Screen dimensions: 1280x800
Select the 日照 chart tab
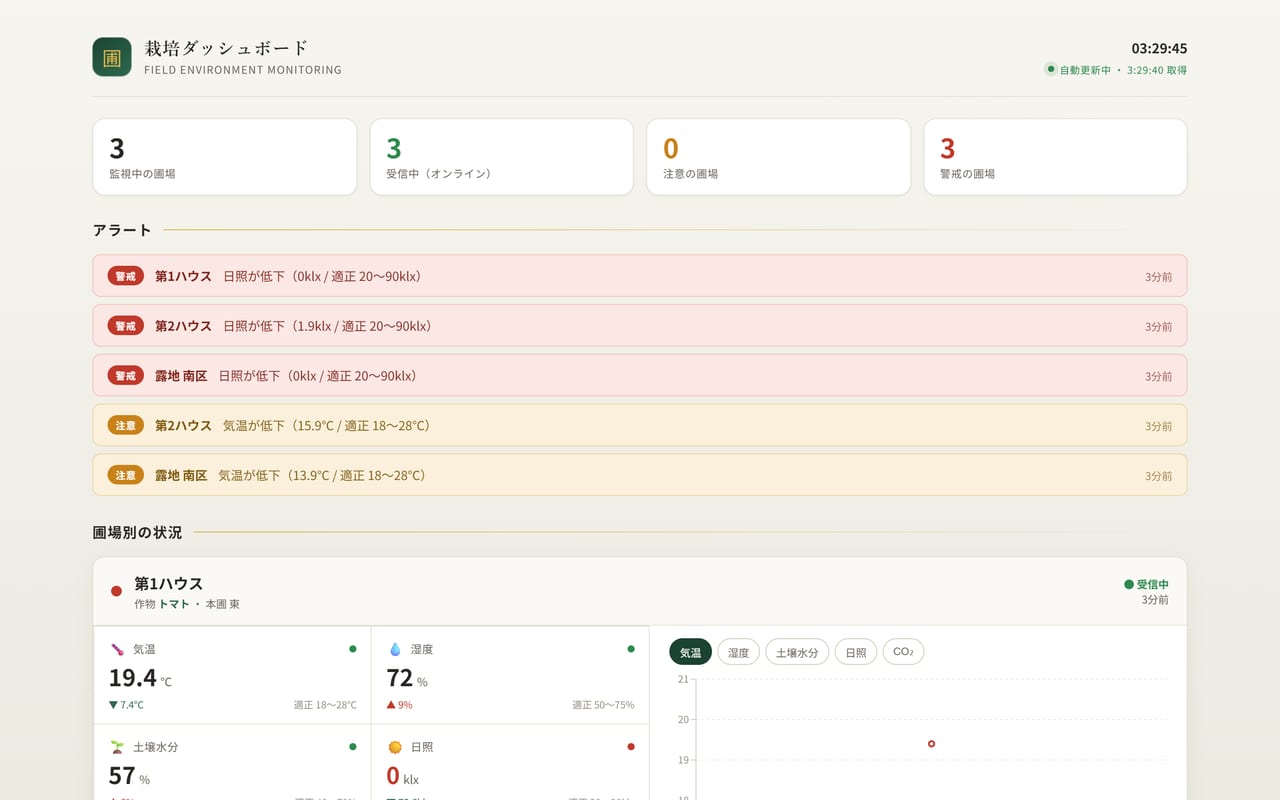856,652
